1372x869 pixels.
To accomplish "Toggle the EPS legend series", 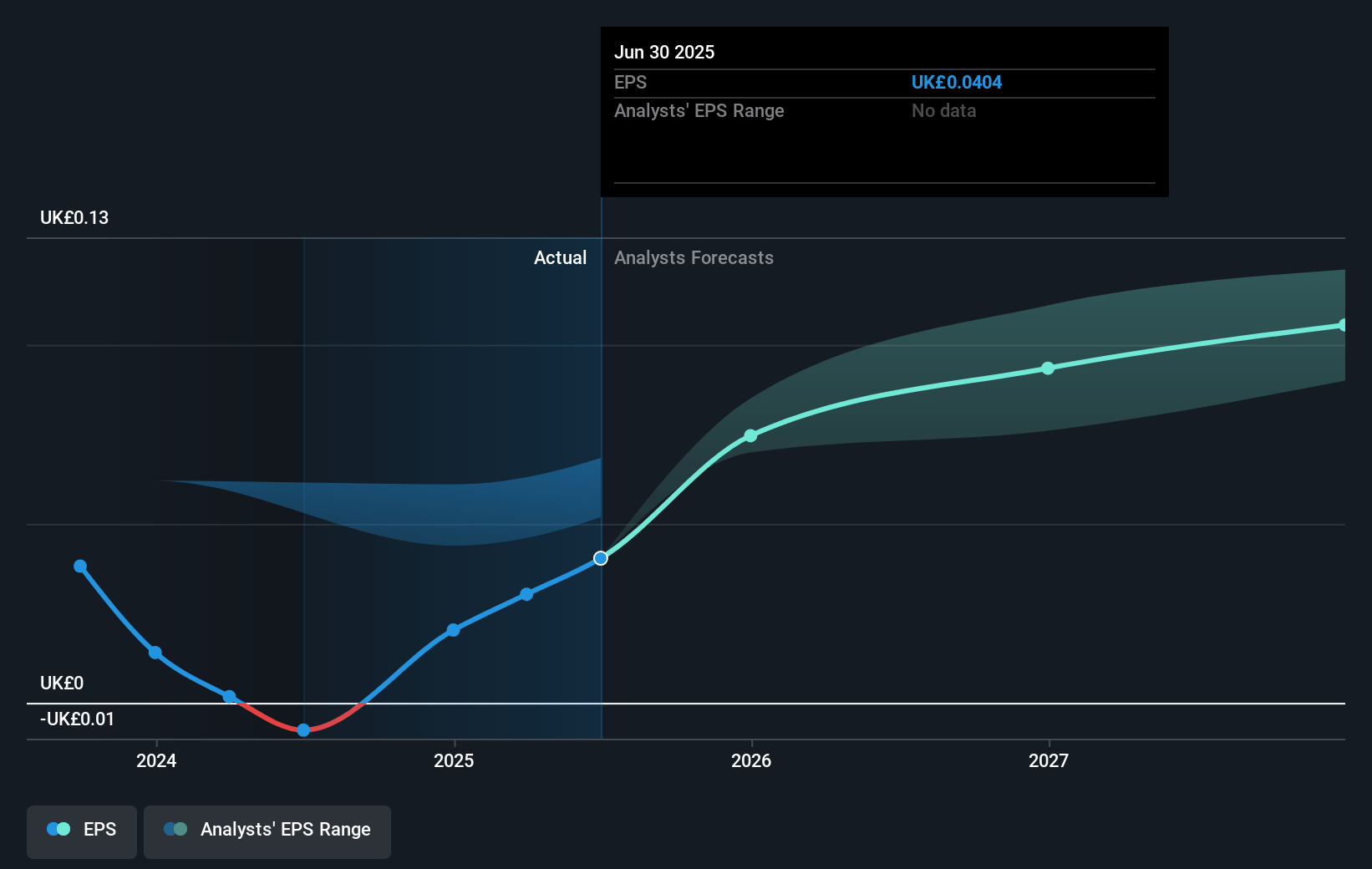I will coord(82,830).
